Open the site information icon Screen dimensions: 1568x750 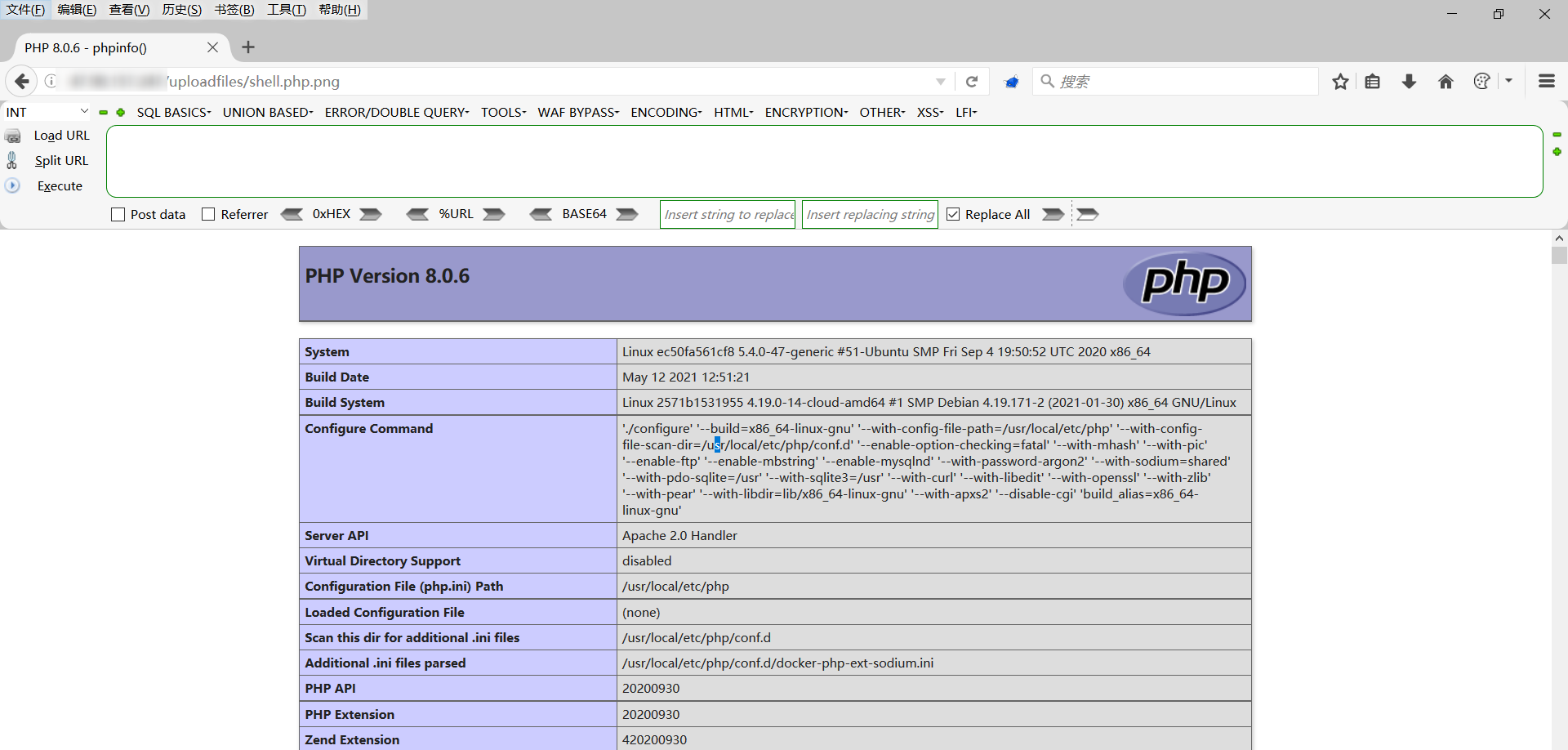51,81
